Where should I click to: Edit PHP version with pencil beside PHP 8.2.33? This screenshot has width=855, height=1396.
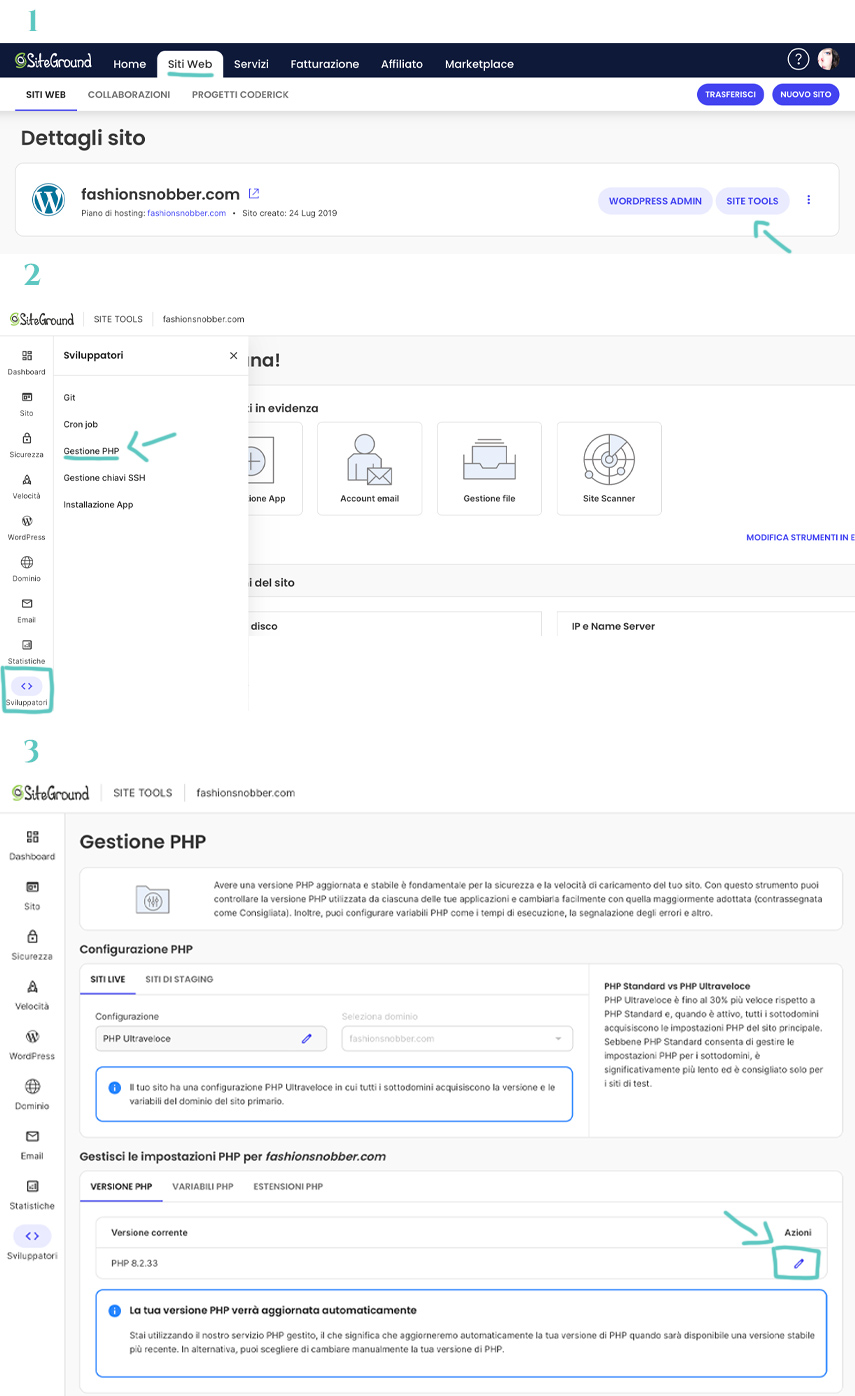pyautogui.click(x=798, y=1264)
